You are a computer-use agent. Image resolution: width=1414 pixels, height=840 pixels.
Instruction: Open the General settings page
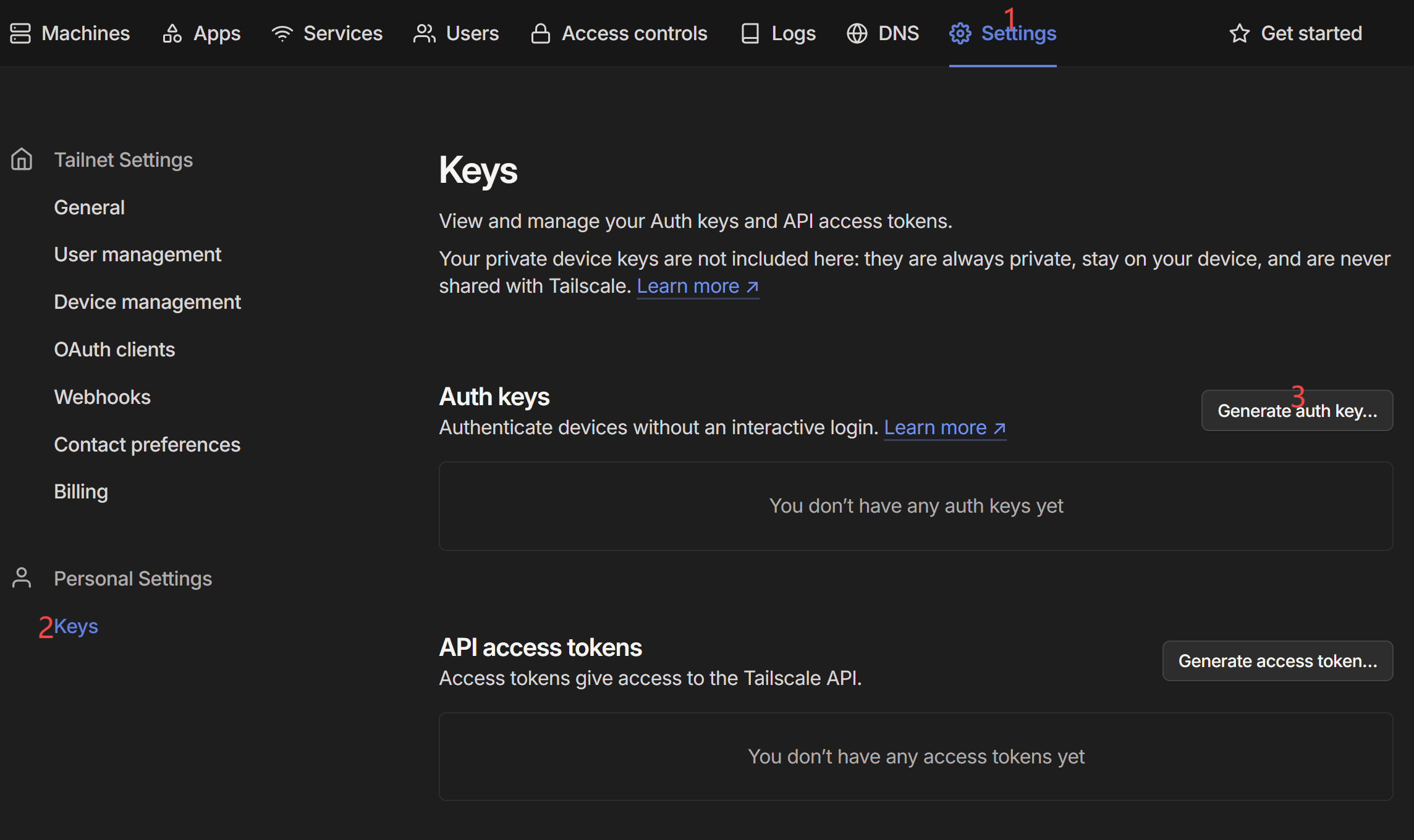89,208
